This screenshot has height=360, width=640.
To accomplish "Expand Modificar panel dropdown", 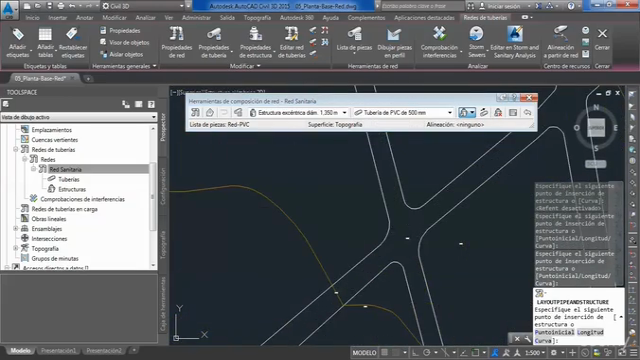I will click(245, 66).
